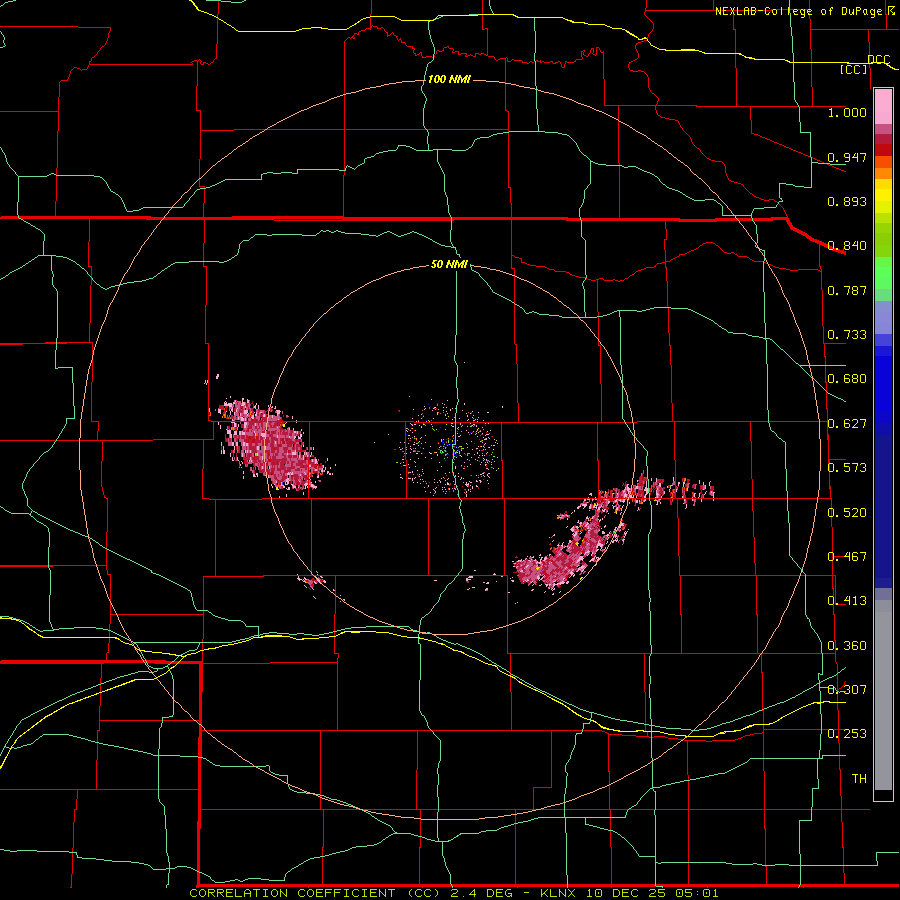900x900 pixels.
Task: Select the 0.787 legend value
Action: point(847,290)
